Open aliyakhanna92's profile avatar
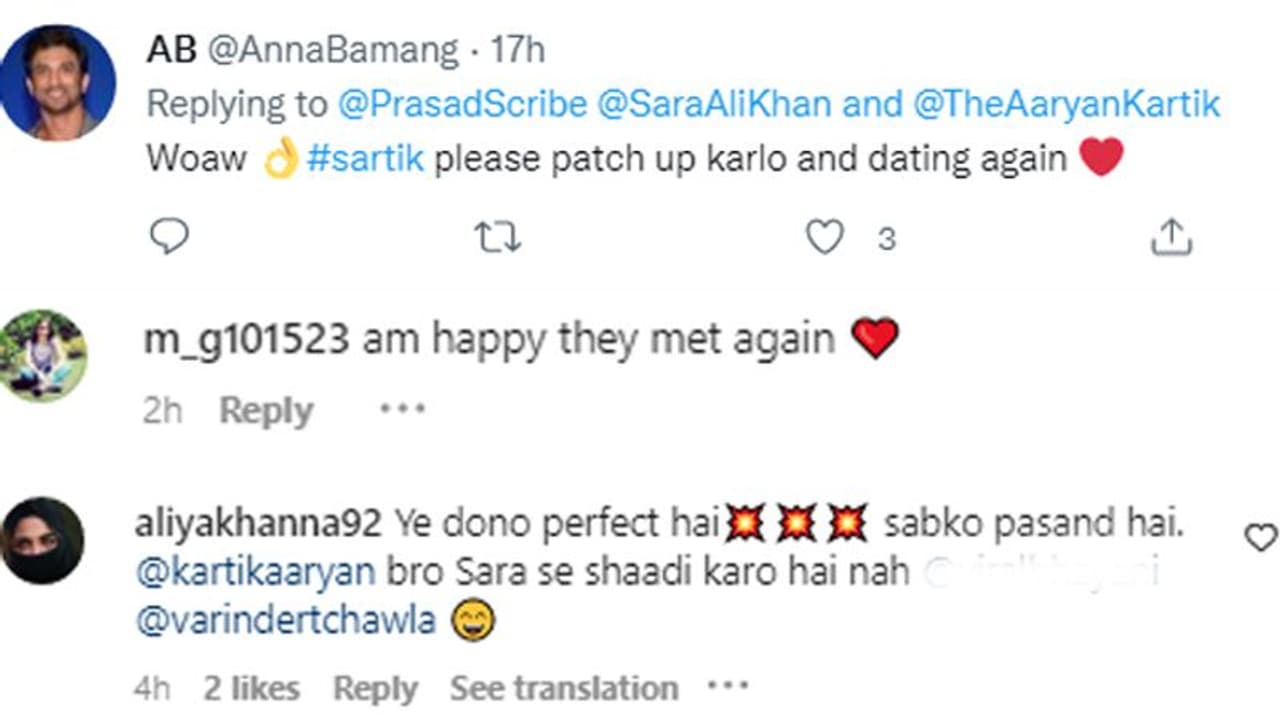This screenshot has width=1280, height=722. pyautogui.click(x=42, y=541)
